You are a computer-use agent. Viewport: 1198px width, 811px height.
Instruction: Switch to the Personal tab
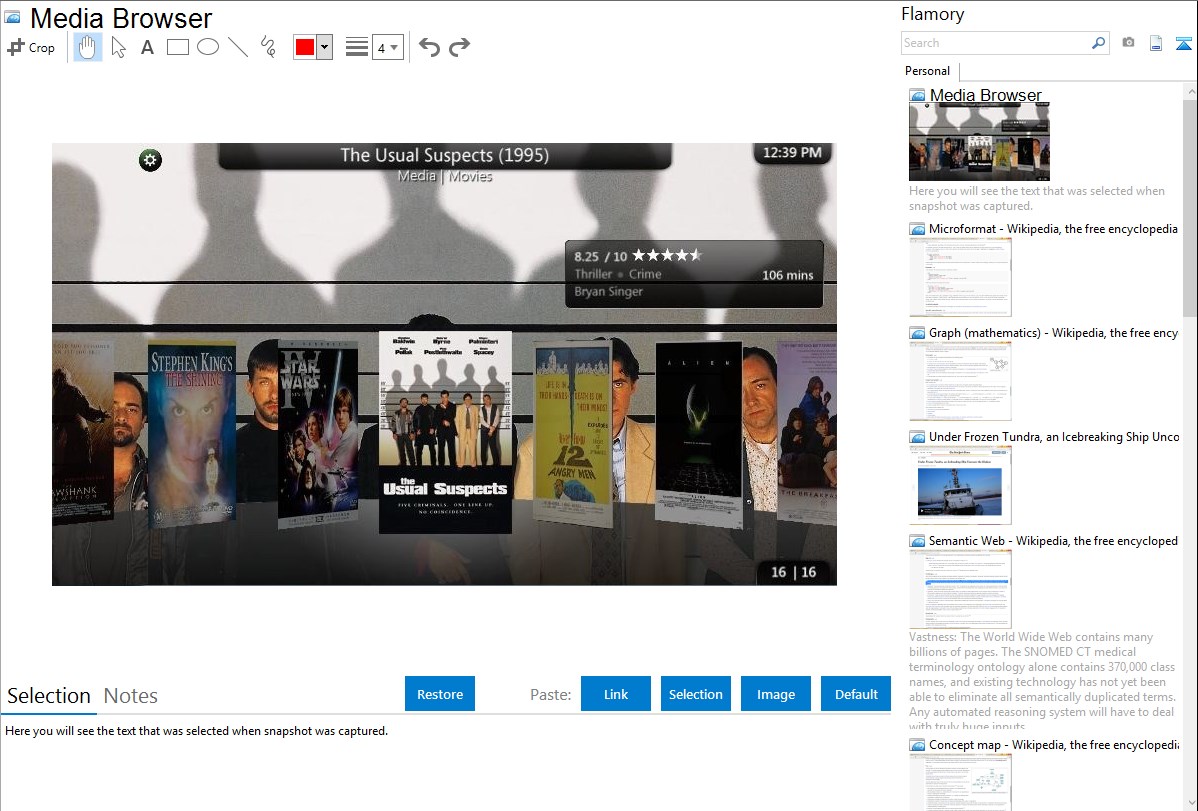tap(927, 71)
